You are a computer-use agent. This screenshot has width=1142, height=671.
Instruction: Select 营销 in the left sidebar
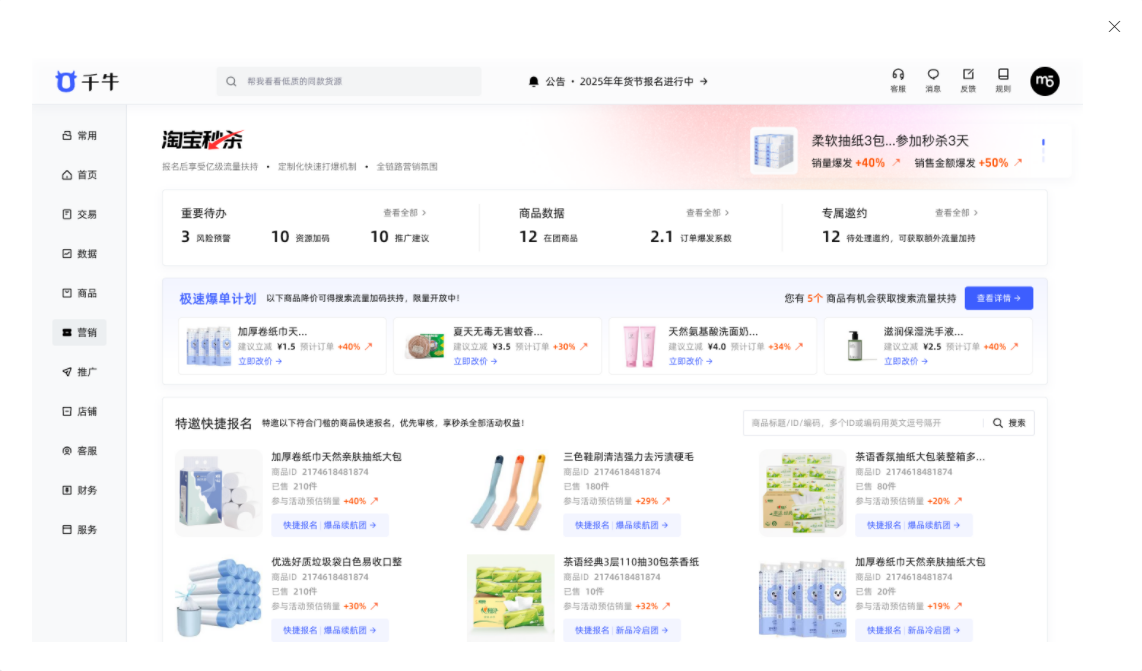click(79, 332)
